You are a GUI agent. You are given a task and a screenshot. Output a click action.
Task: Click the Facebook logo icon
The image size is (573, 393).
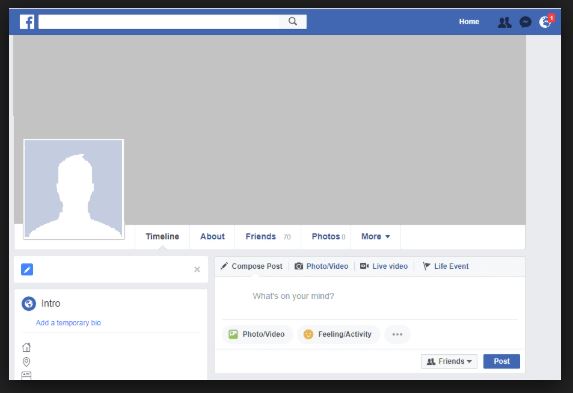27,22
